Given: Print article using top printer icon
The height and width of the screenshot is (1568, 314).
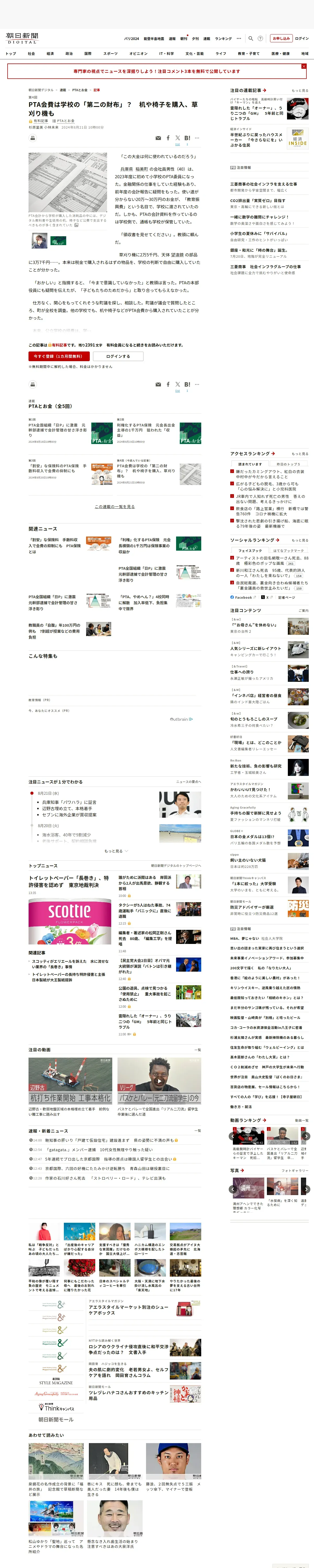Looking at the screenshot, I should click(x=32, y=138).
